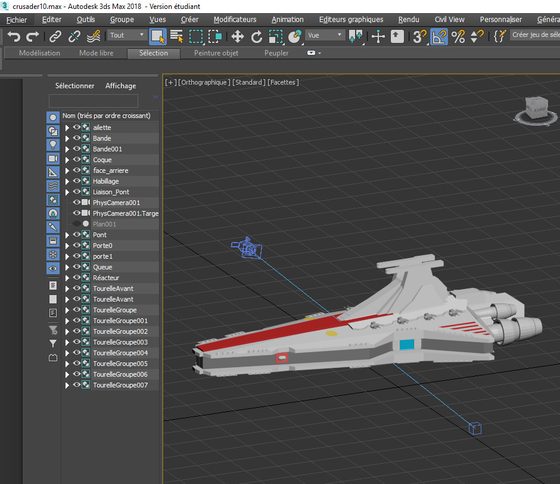Hide the Bande object

(x=76, y=138)
